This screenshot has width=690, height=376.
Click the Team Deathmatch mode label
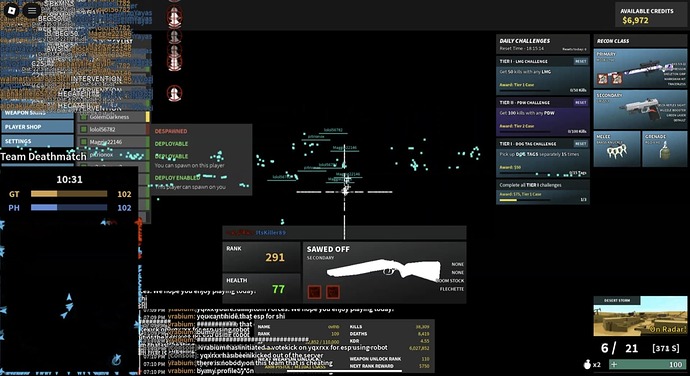tap(43, 156)
